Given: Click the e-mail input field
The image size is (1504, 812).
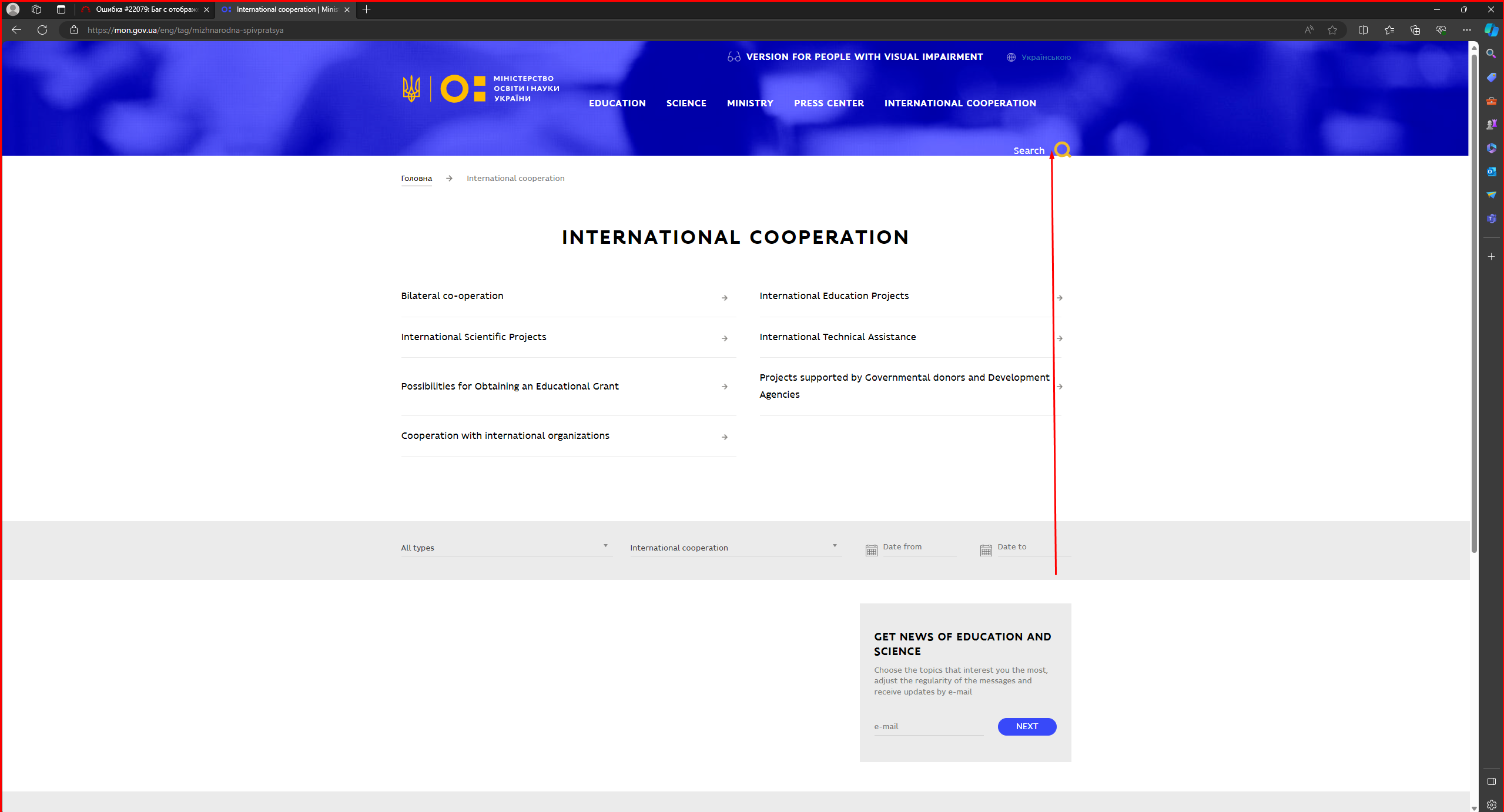Looking at the screenshot, I should pyautogui.click(x=929, y=727).
